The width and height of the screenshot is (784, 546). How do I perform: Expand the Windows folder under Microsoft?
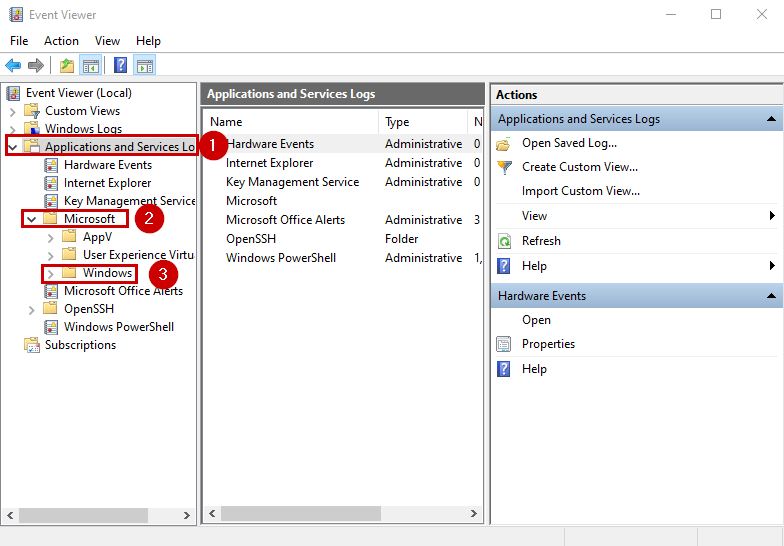click(50, 274)
